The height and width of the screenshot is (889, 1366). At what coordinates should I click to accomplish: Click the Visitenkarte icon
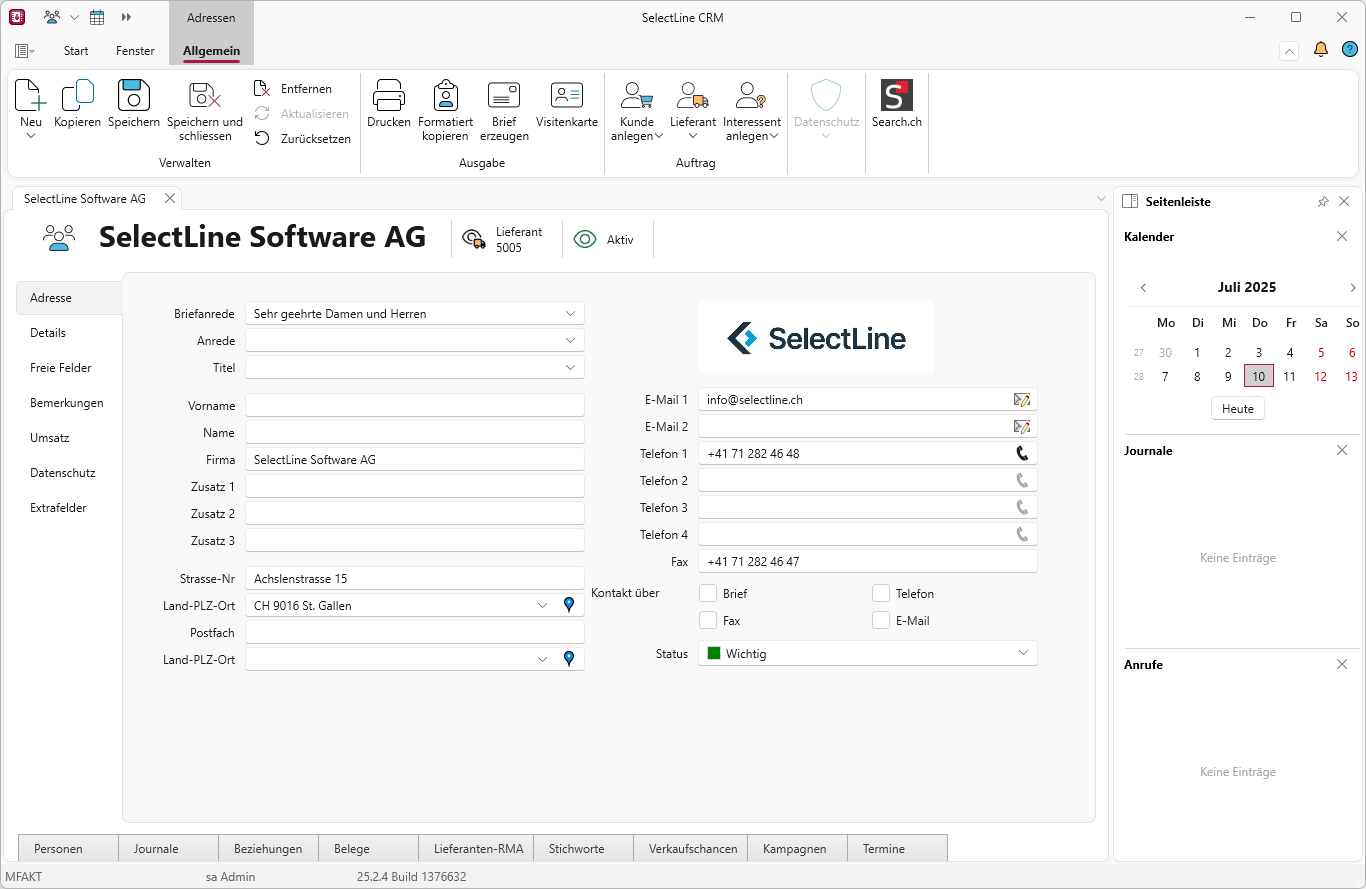point(567,95)
